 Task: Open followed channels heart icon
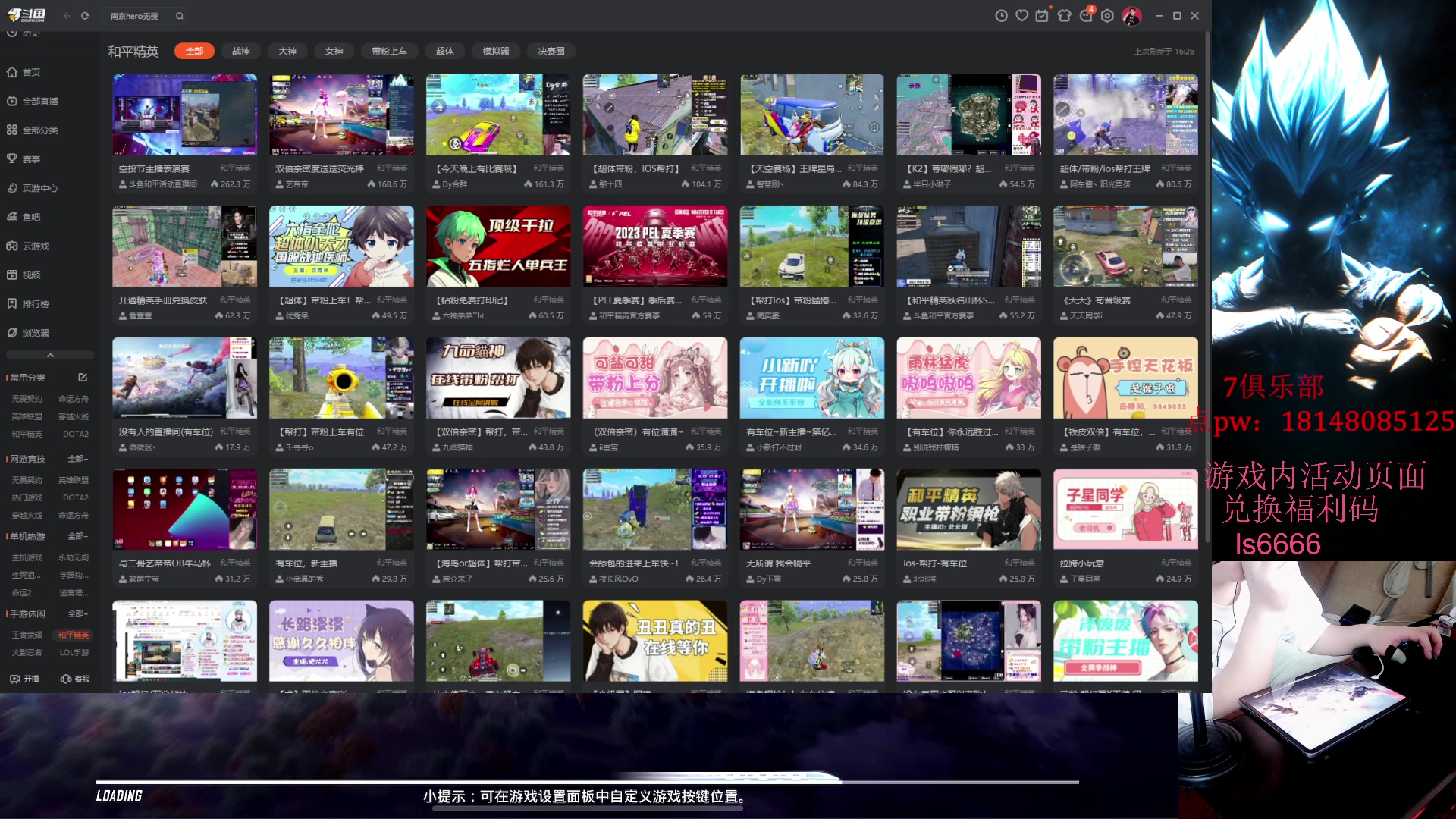(x=1021, y=16)
